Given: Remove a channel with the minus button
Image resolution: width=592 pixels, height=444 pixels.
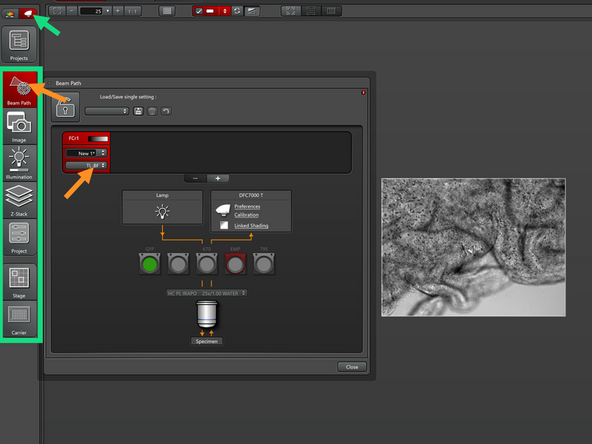Looking at the screenshot, I should pos(195,179).
